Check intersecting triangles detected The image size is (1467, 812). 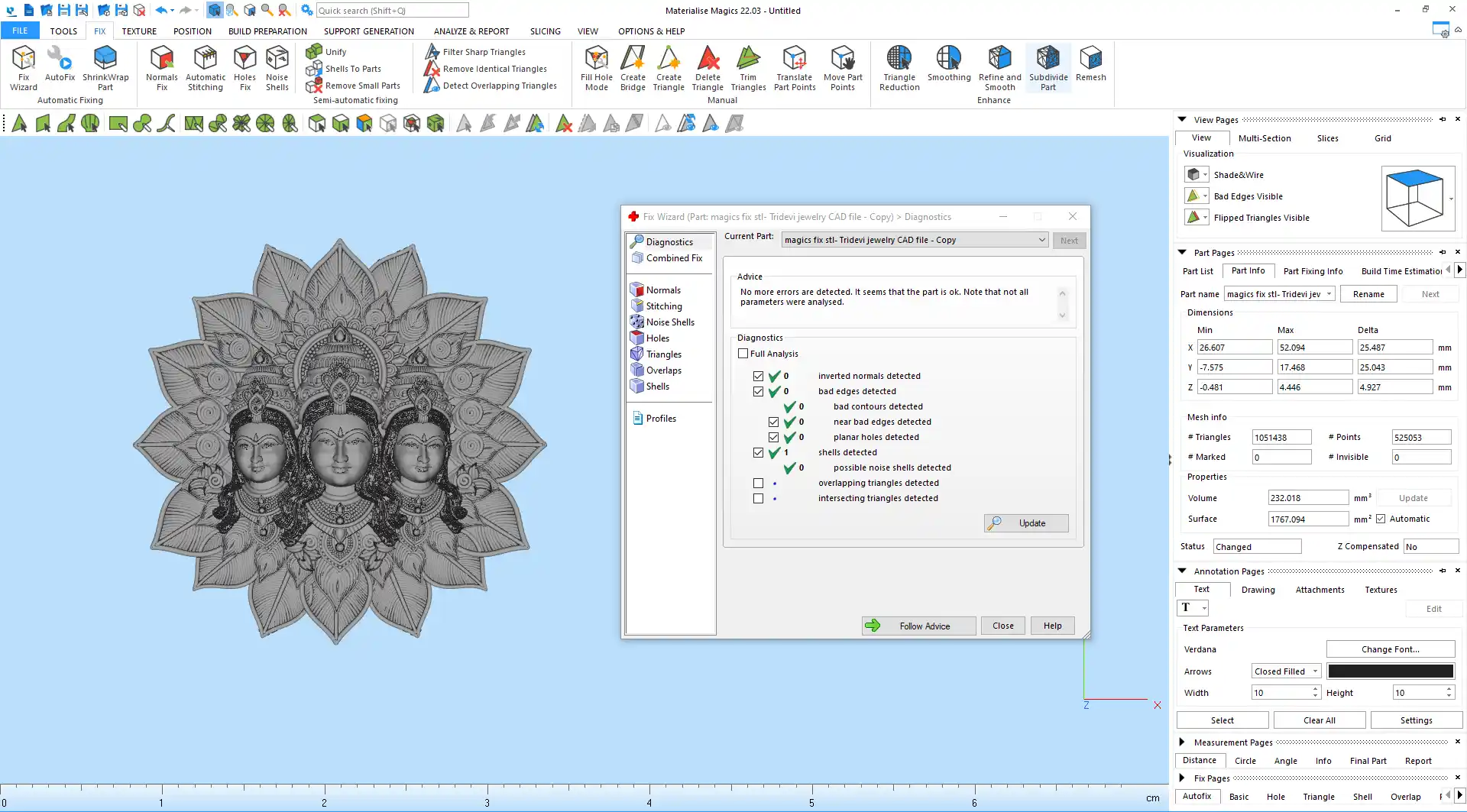(x=758, y=498)
